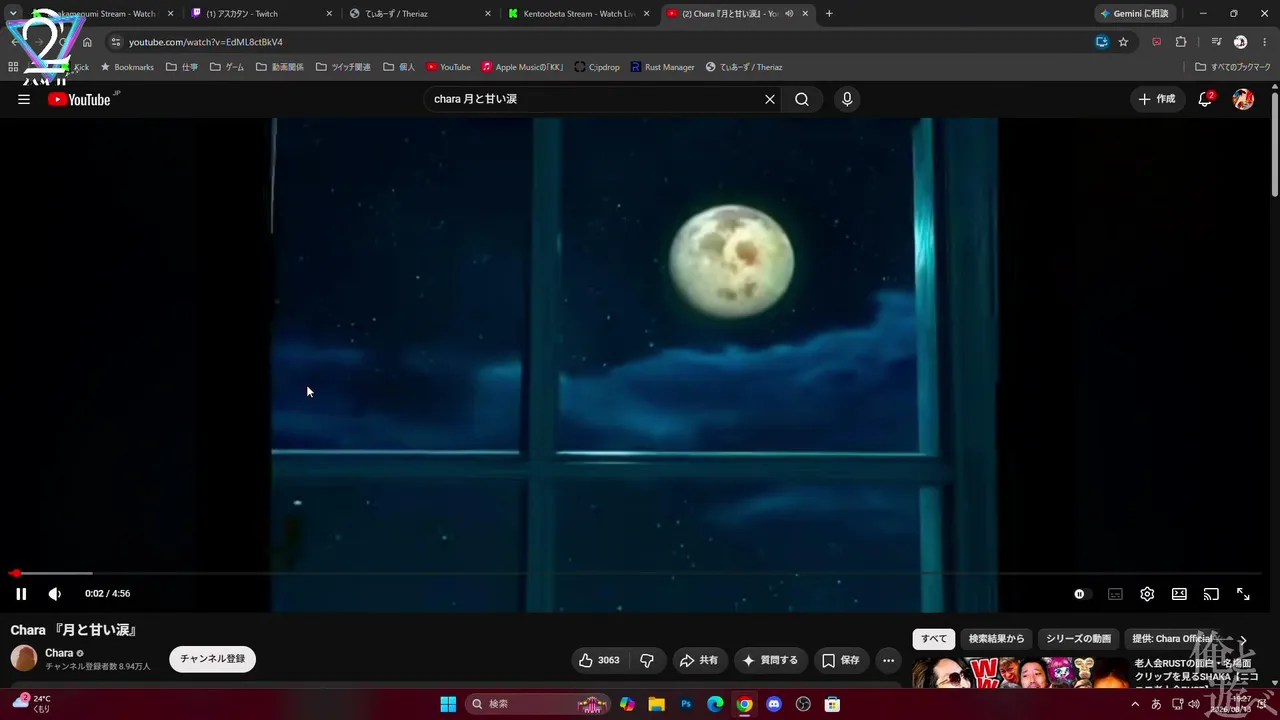Select the すべて filter chip
The image size is (1280, 720).
[934, 639]
